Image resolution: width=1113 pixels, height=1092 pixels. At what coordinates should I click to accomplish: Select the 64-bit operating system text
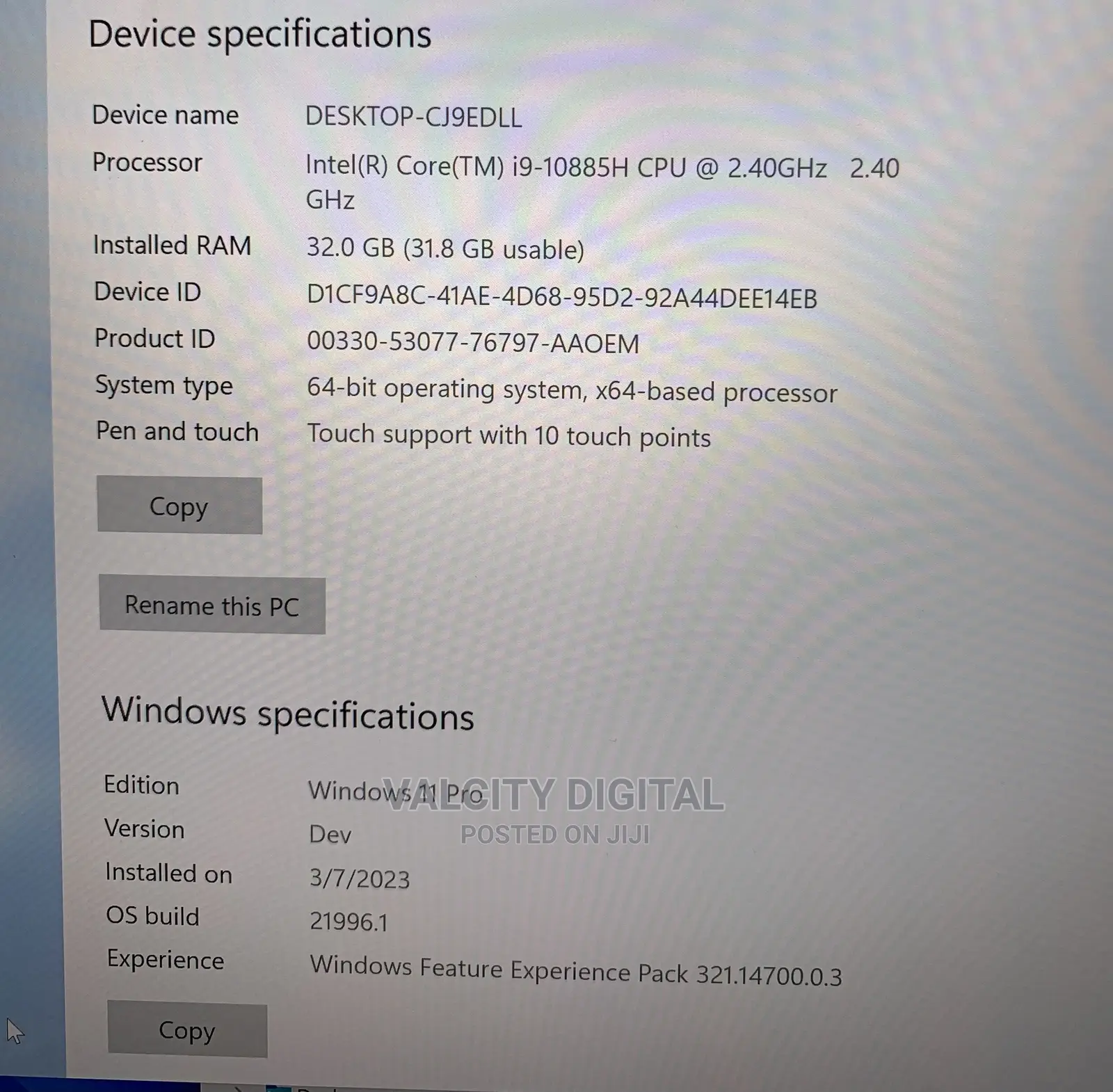(572, 391)
